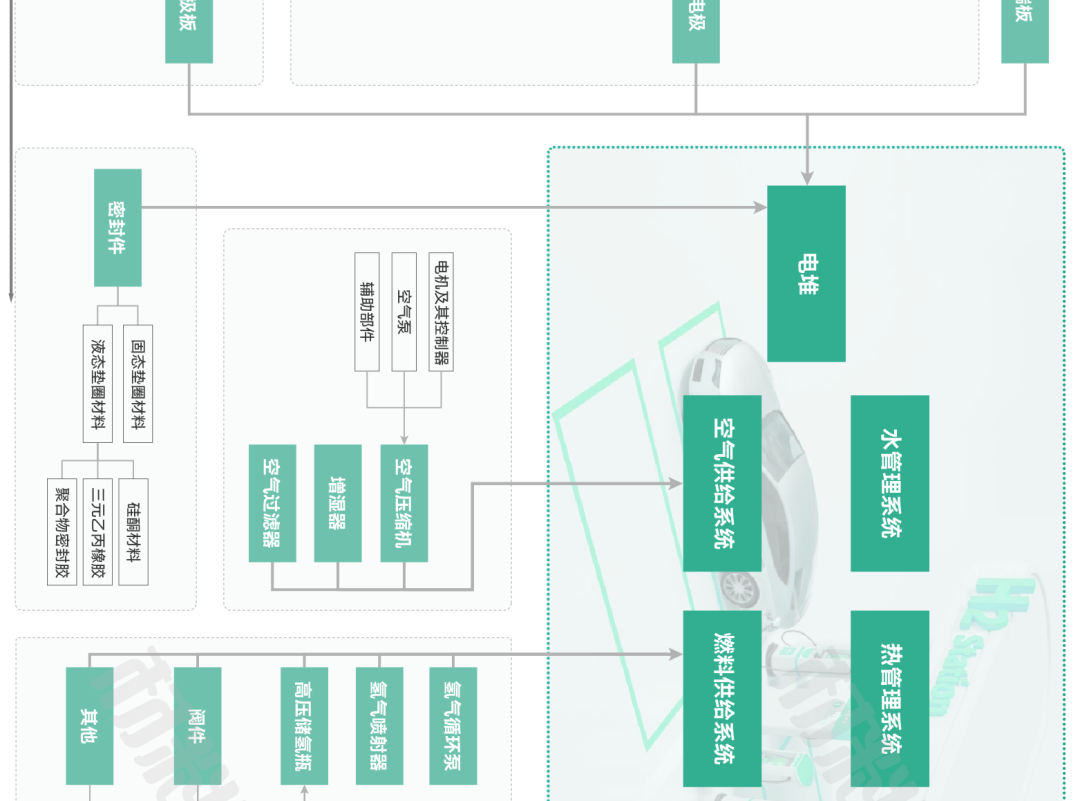Select the 氢气循环泵 node

pyautogui.click(x=453, y=726)
